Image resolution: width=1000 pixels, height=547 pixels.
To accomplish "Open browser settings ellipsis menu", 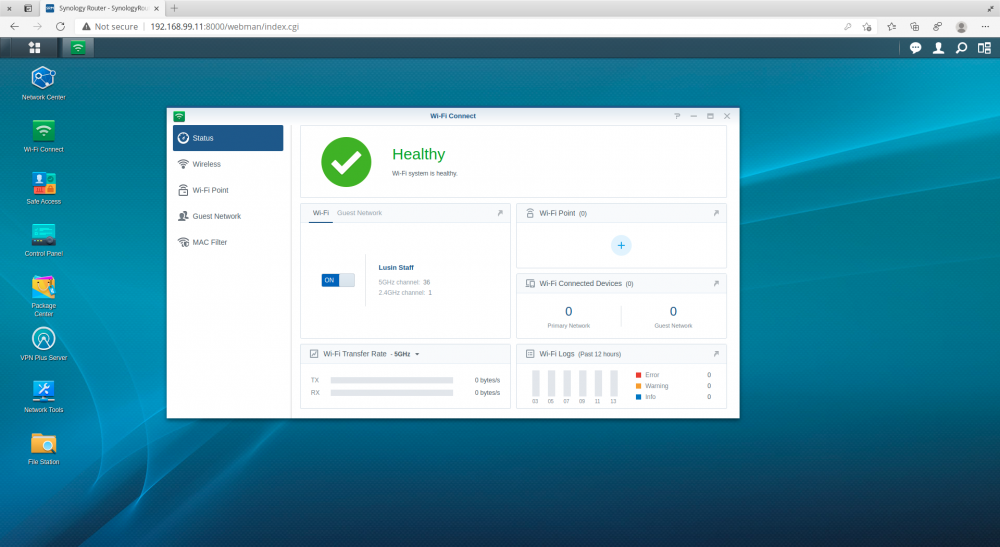I will point(985,27).
